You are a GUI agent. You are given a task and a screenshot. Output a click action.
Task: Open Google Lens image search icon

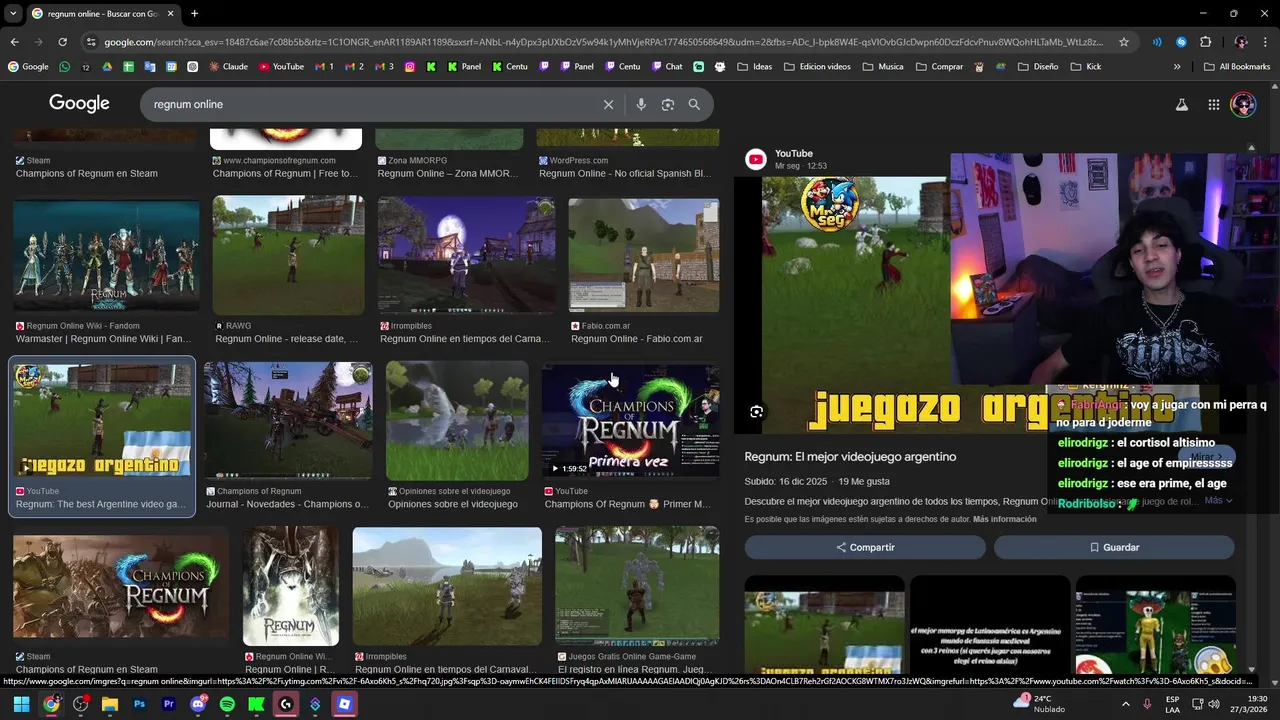pyautogui.click(x=668, y=104)
